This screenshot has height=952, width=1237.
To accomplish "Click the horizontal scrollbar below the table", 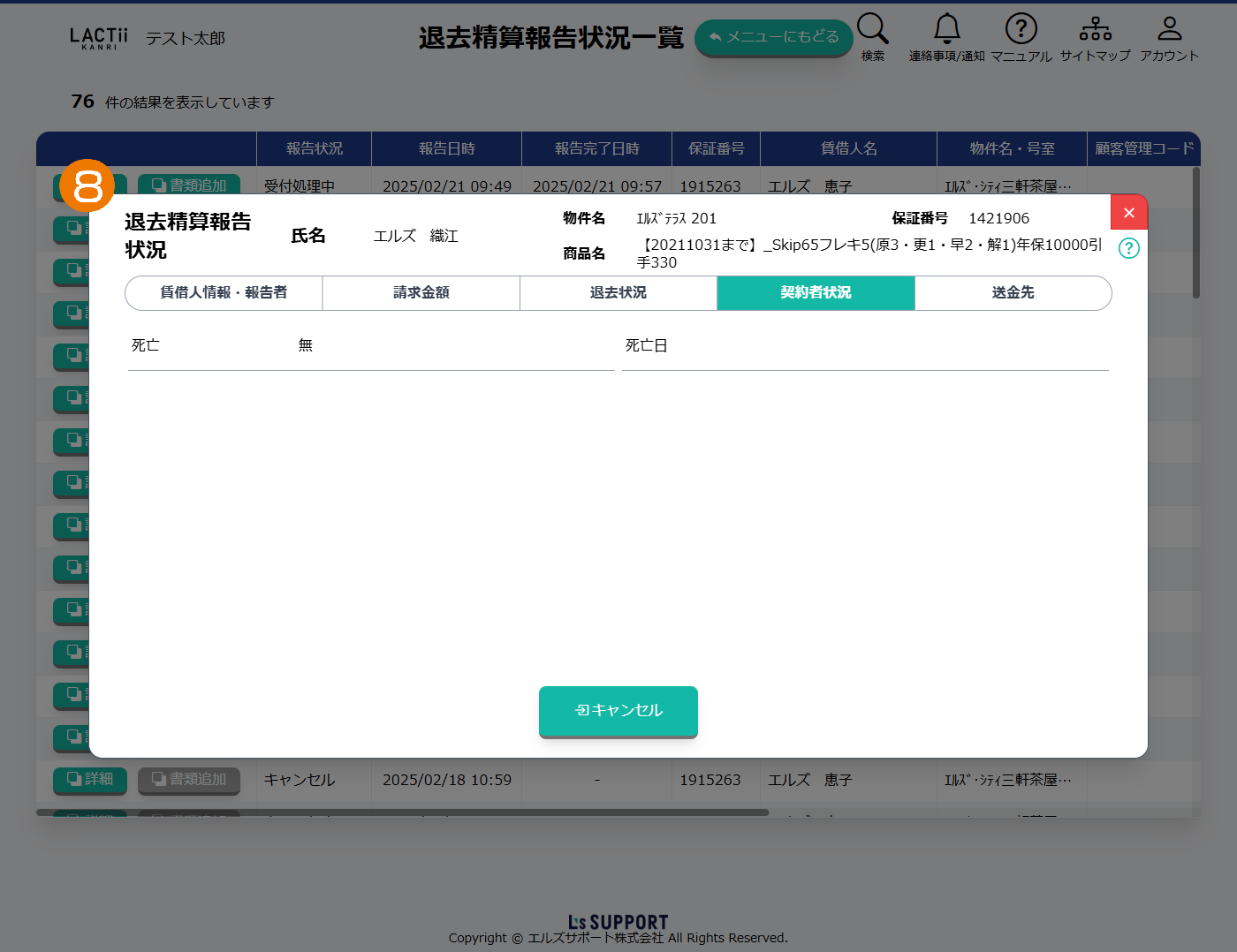I will tap(402, 812).
